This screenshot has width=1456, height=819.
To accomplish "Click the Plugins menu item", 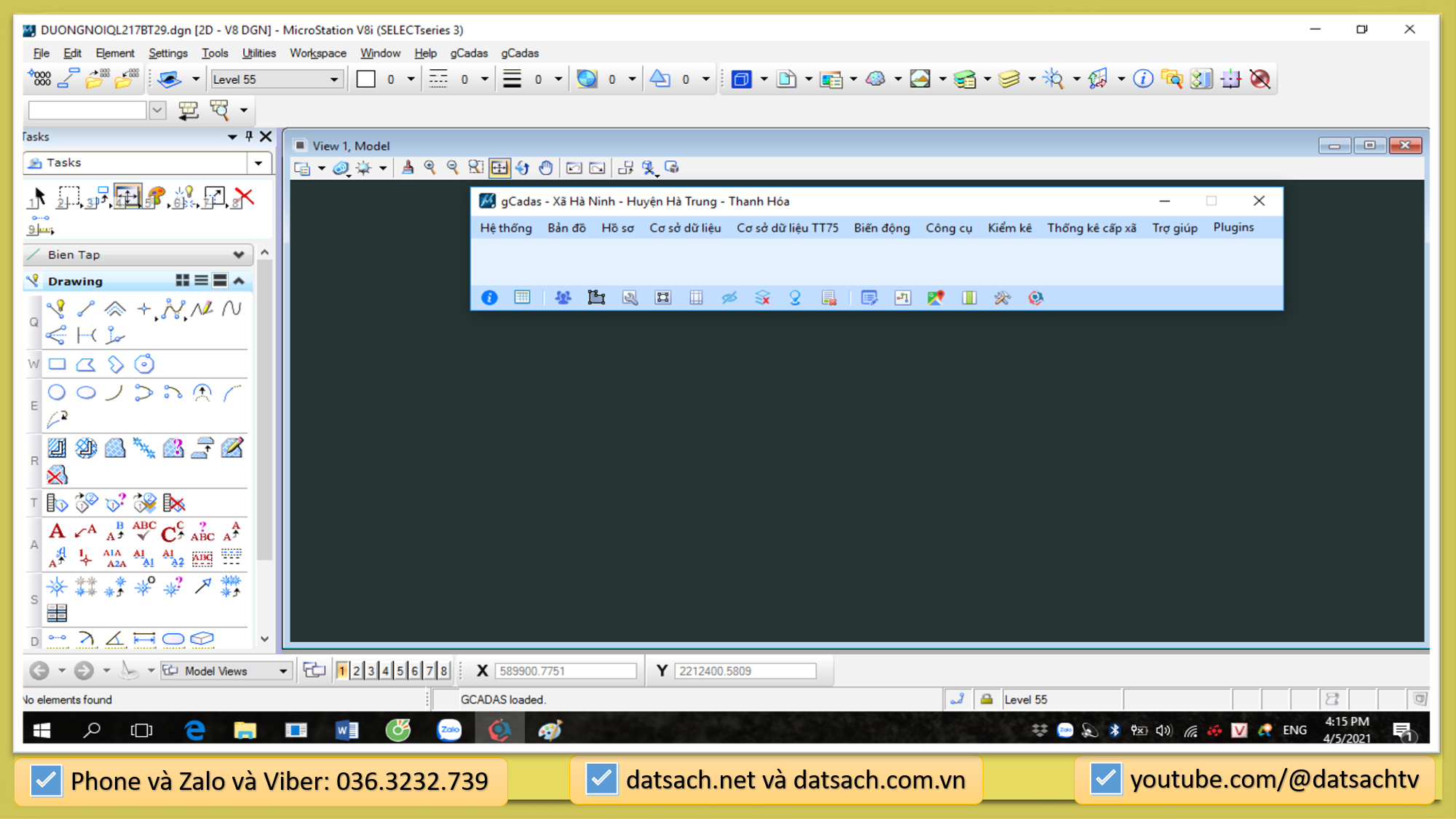I will pyautogui.click(x=1233, y=227).
